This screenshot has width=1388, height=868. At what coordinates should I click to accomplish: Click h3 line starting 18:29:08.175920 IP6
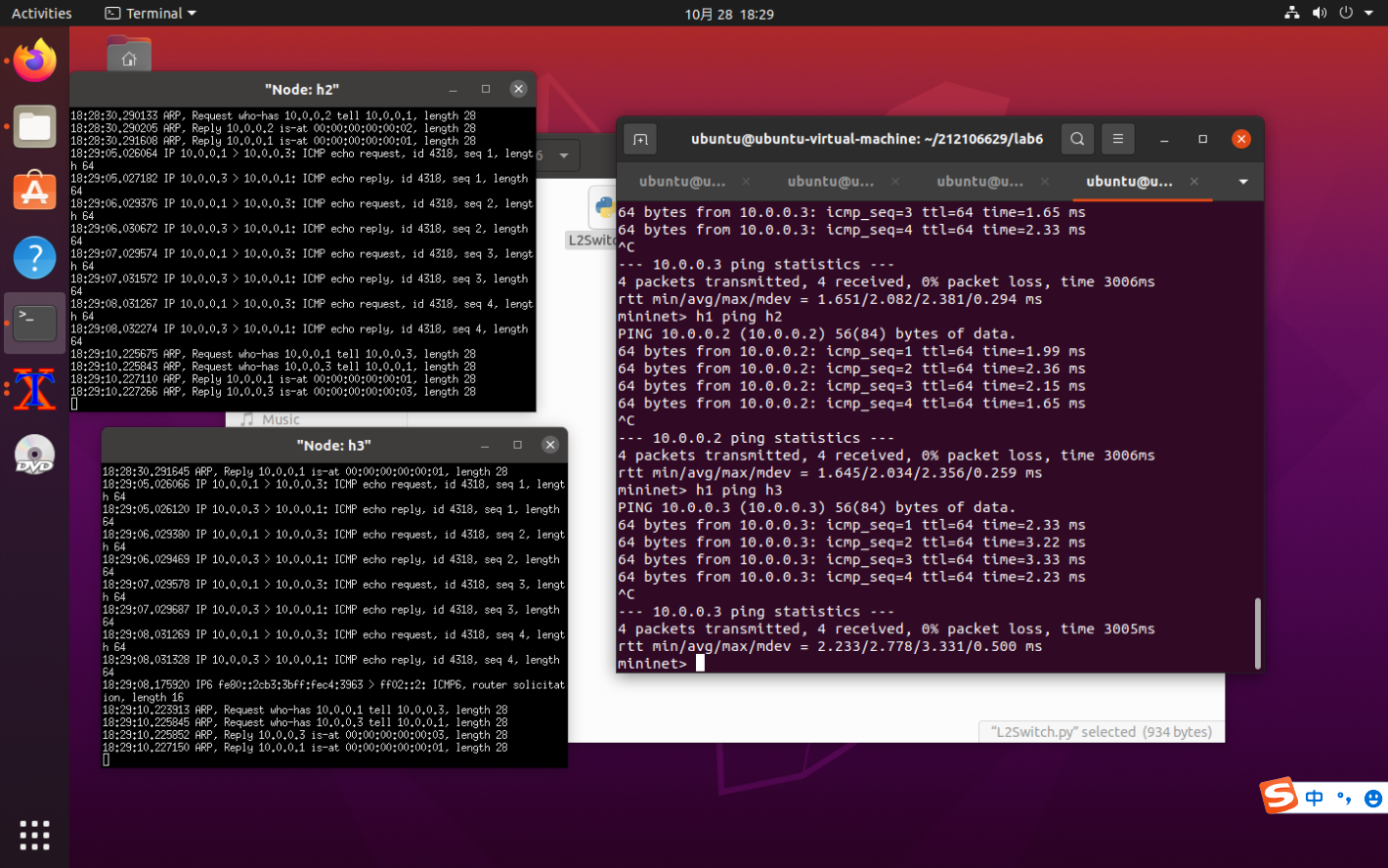334,691
